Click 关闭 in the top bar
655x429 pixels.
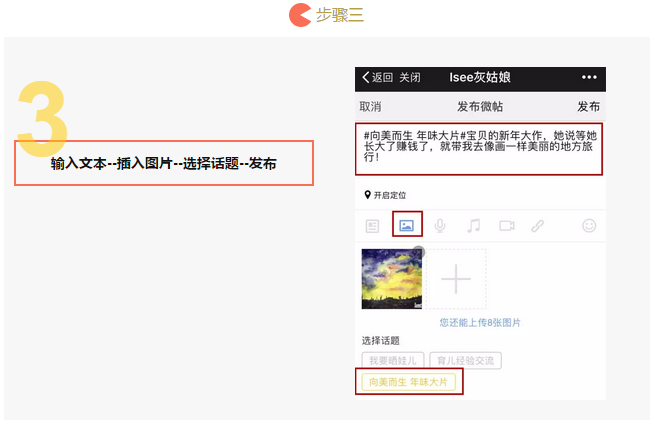(x=409, y=77)
